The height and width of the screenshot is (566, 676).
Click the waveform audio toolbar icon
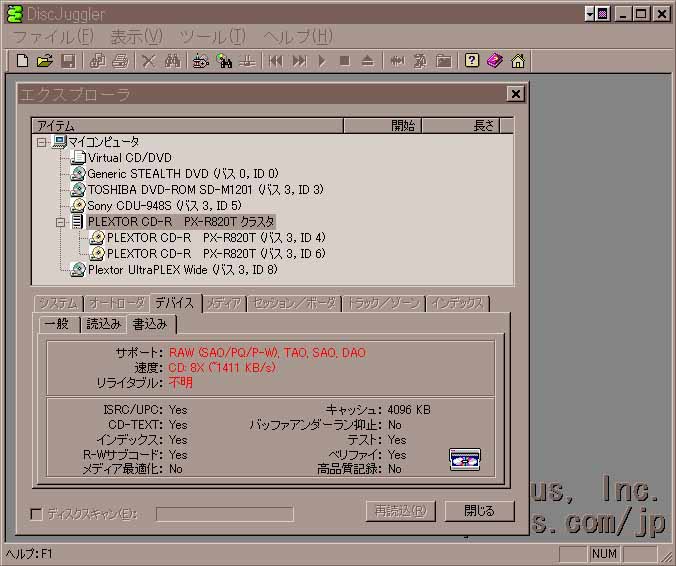[397, 61]
